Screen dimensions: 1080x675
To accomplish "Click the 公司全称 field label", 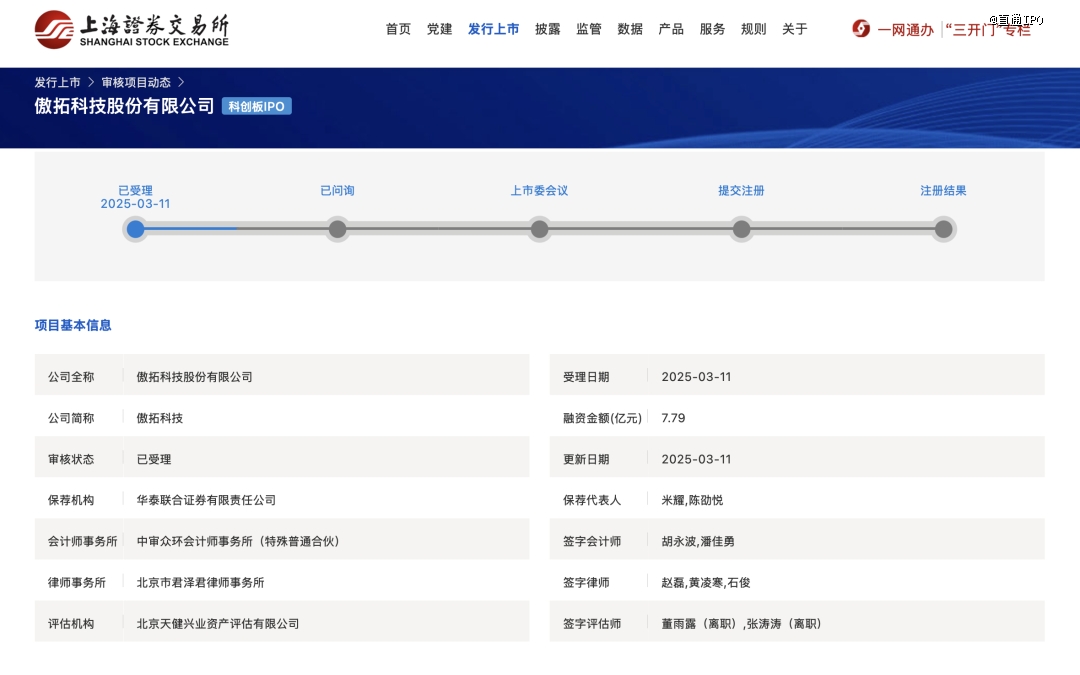I will pyautogui.click(x=71, y=377).
